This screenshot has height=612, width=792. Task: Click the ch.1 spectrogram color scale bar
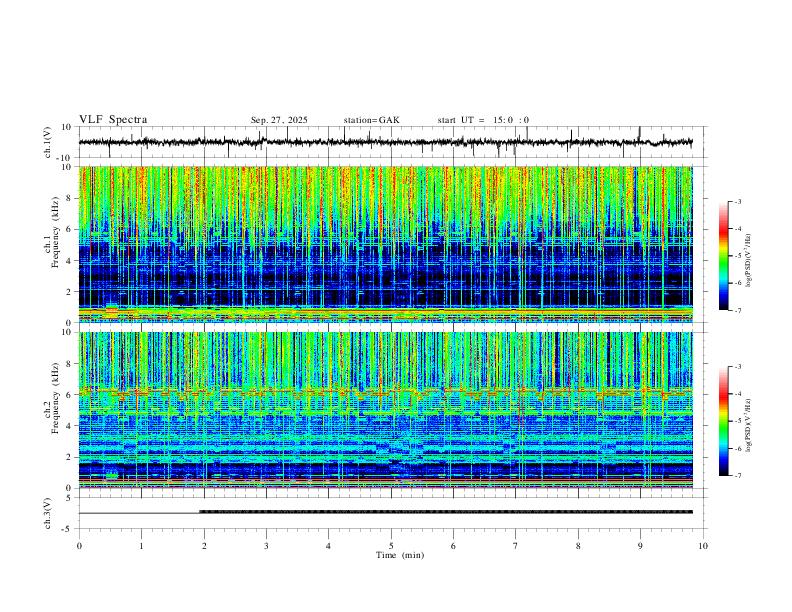(x=723, y=256)
